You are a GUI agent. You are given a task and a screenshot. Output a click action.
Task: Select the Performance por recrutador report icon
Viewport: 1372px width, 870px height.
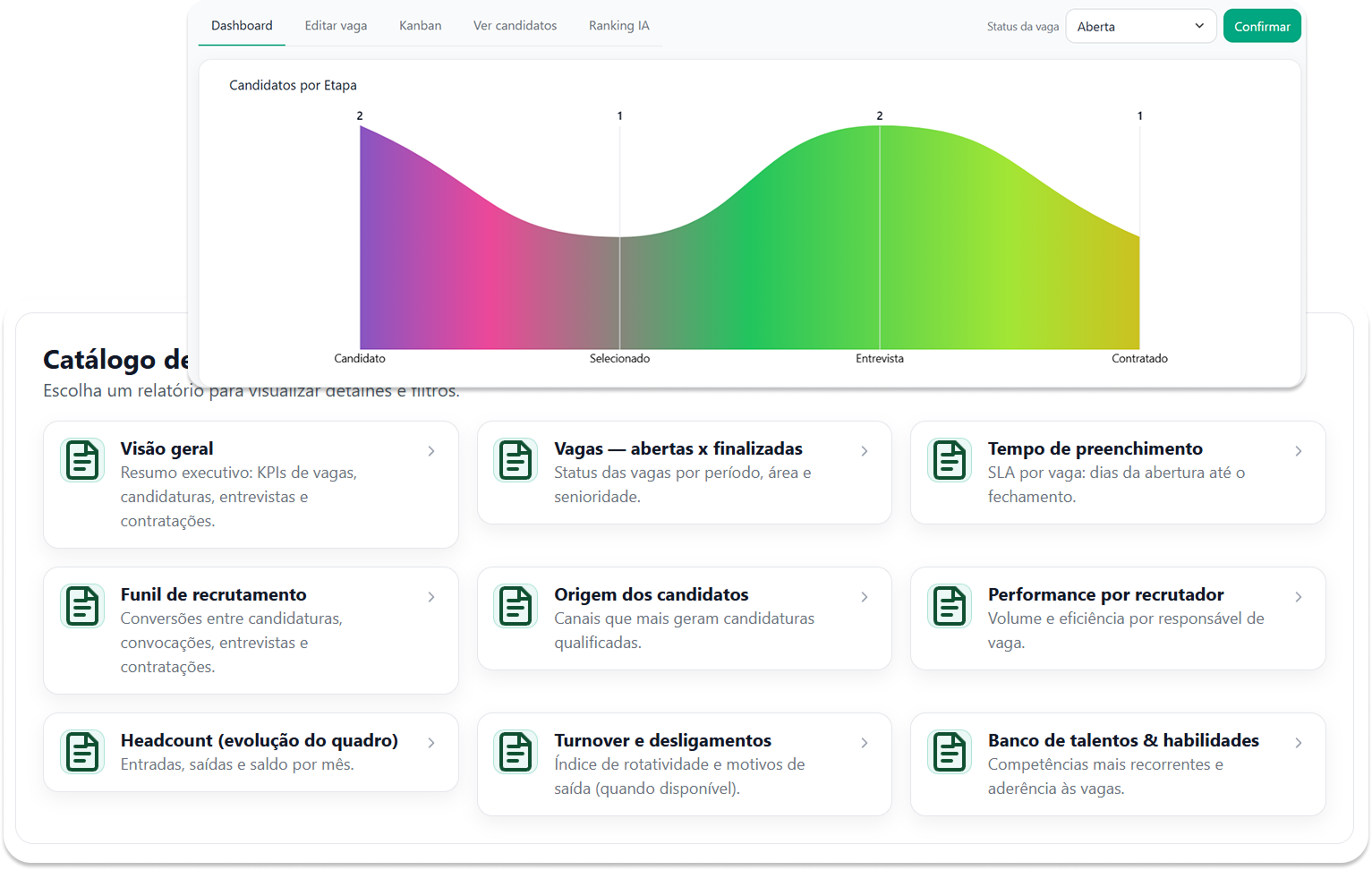[x=949, y=606]
